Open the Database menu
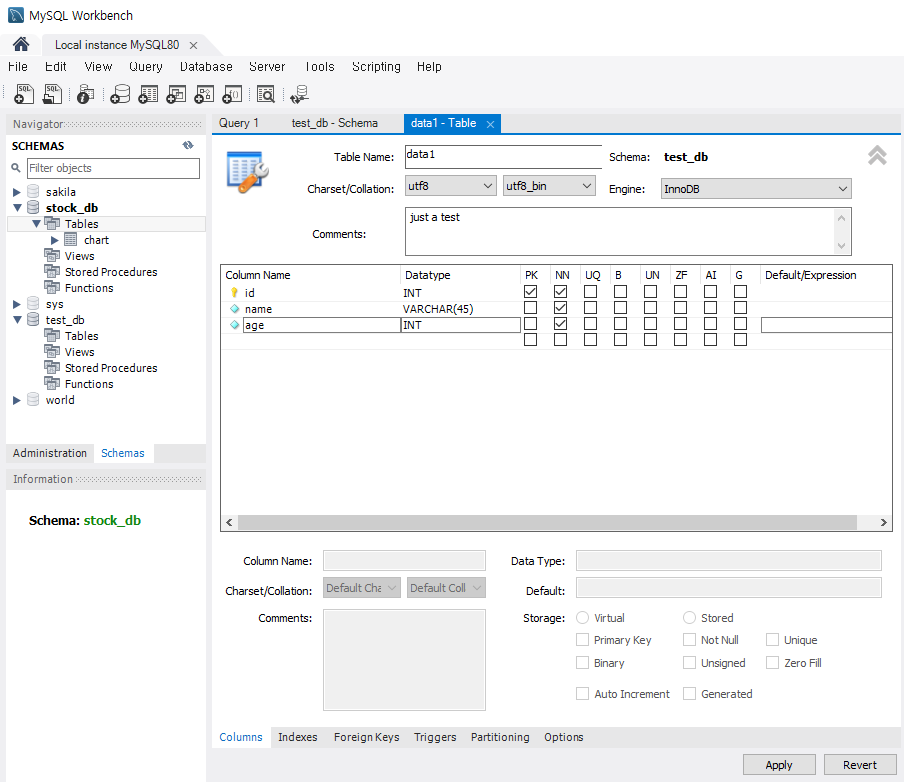 [206, 67]
